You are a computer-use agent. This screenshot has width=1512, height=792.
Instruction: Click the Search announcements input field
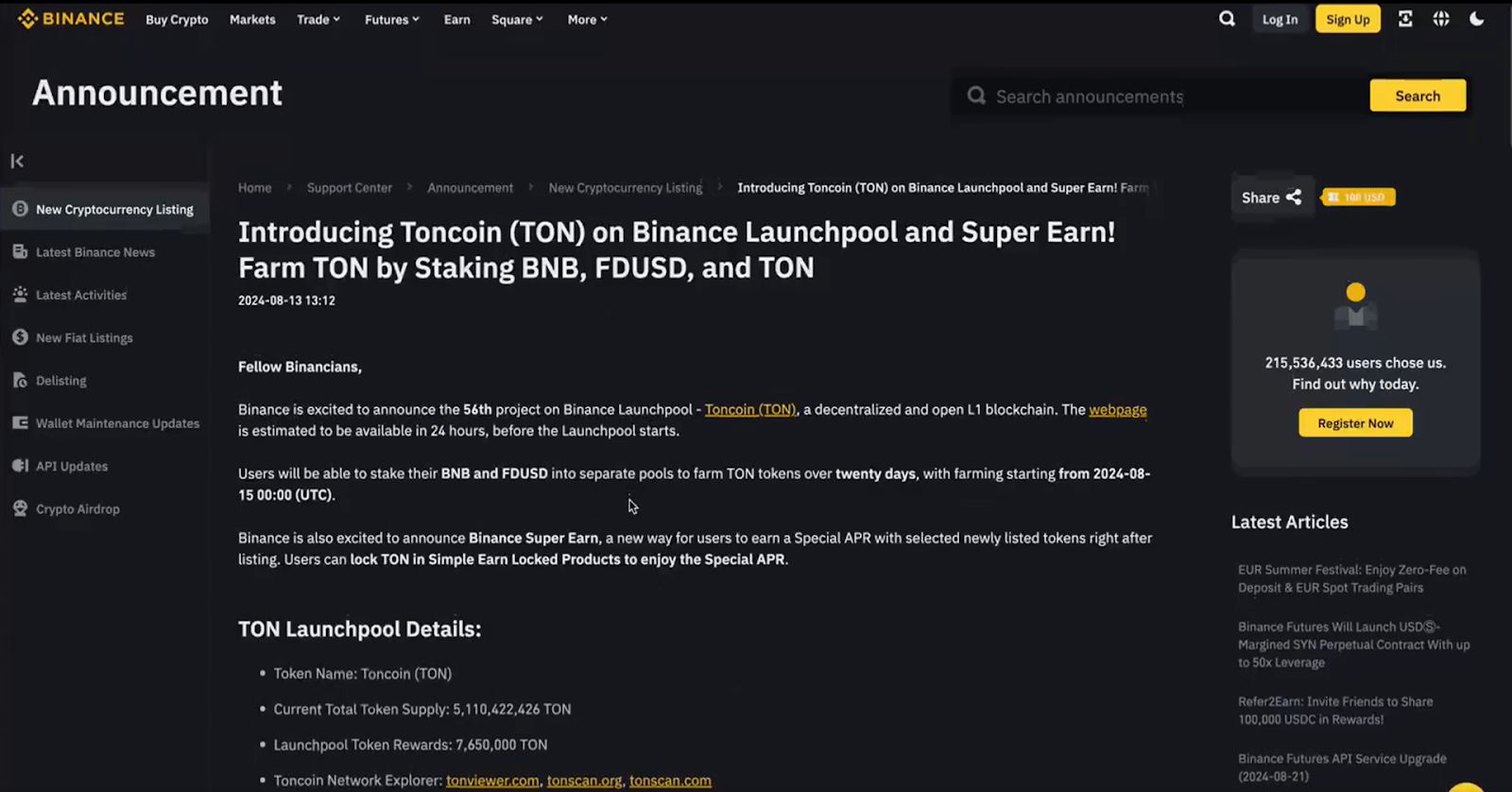coord(1172,96)
